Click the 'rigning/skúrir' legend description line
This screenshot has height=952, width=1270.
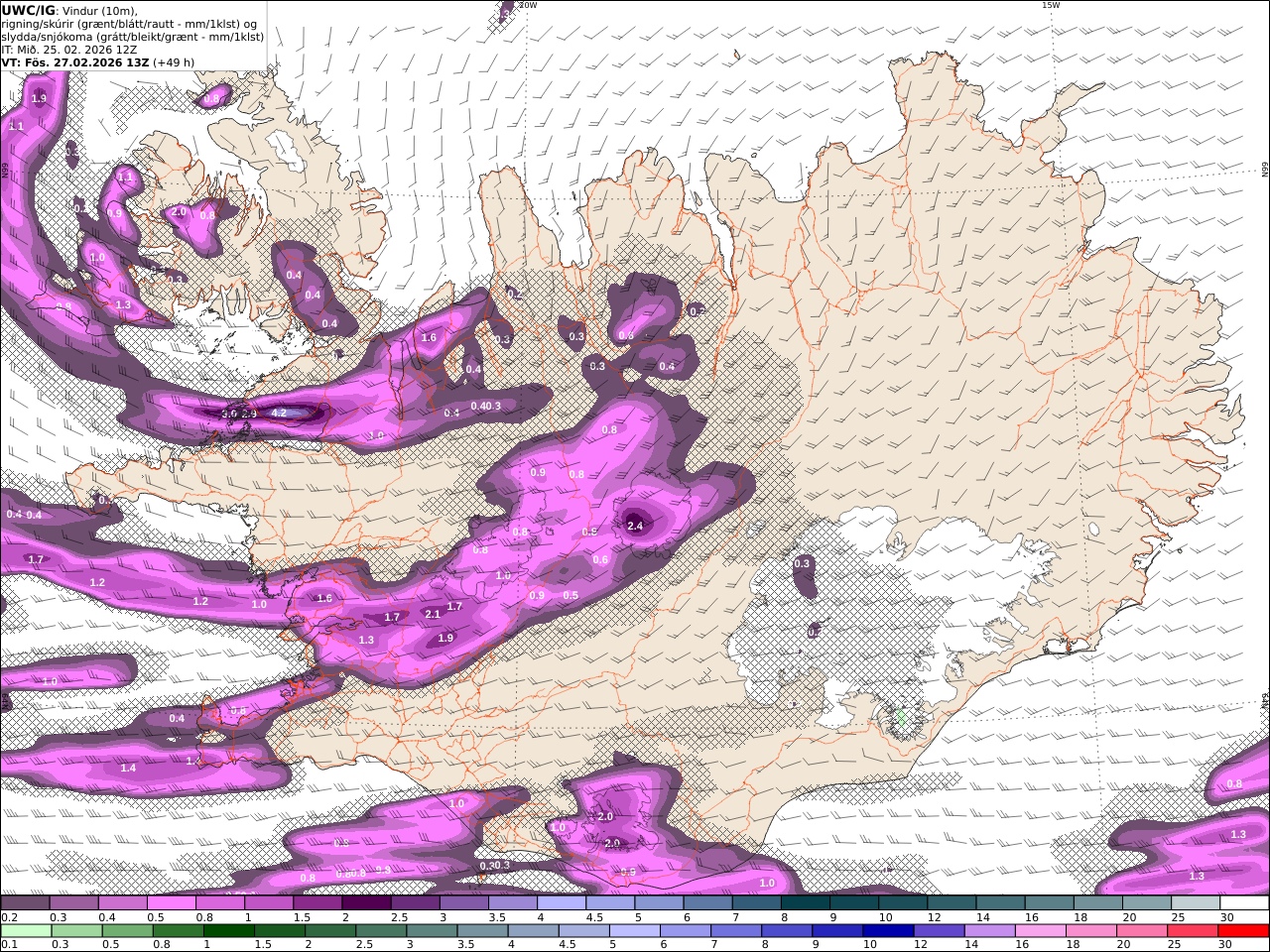pos(130,23)
